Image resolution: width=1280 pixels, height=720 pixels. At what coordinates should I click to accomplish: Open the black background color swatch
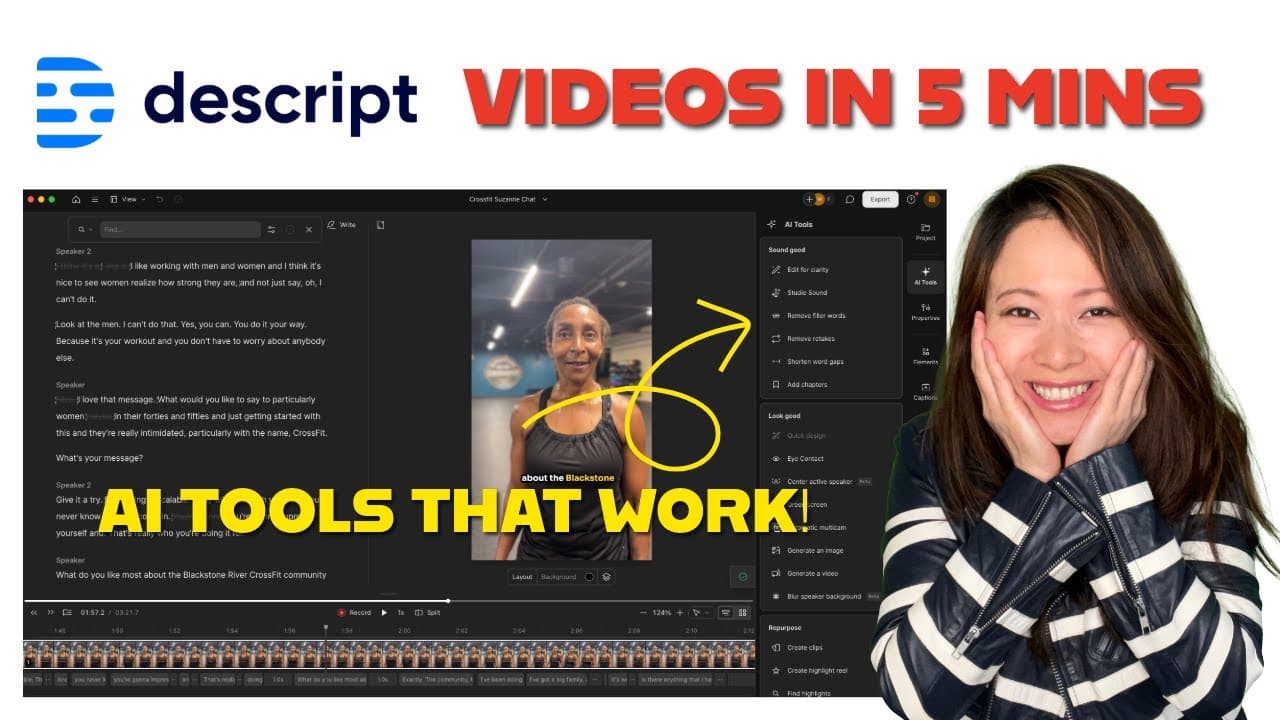(x=589, y=577)
